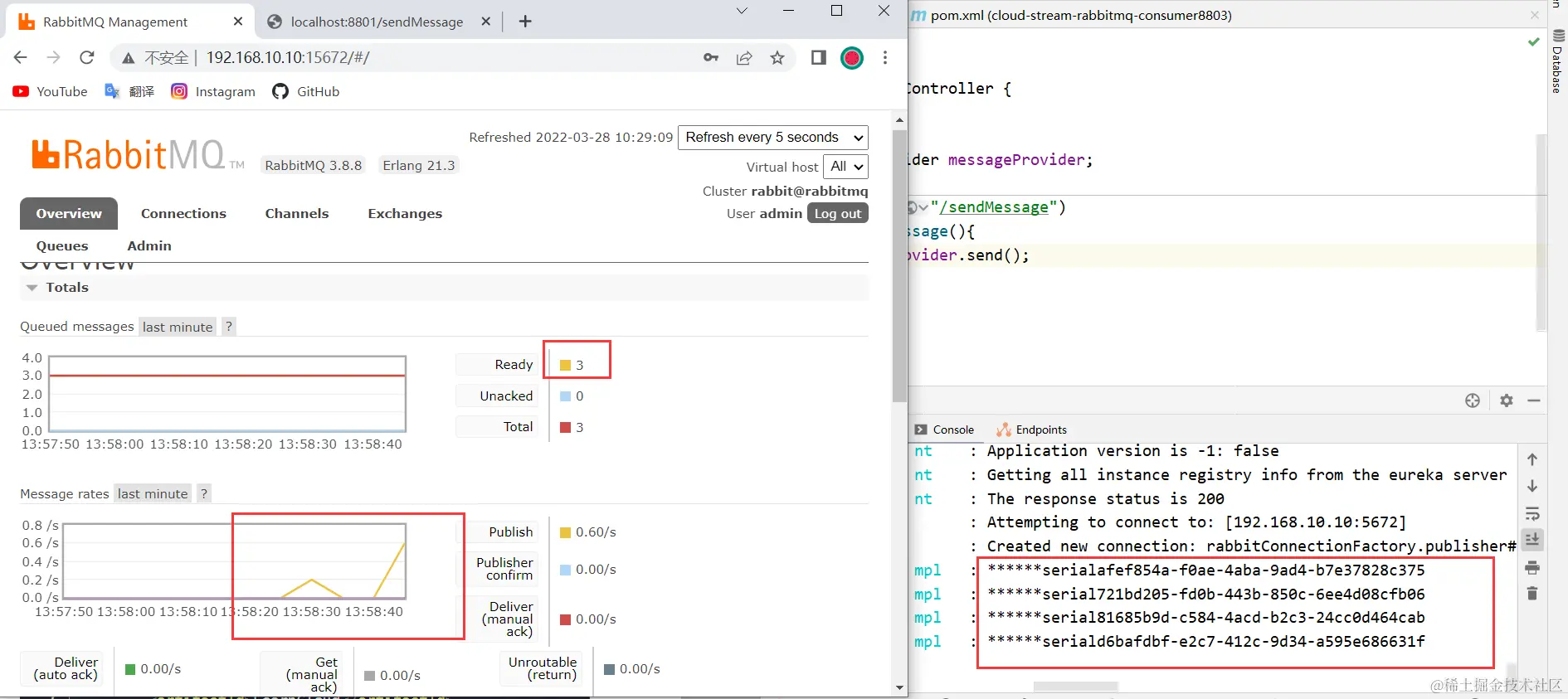Click the Log out button
This screenshot has height=699, width=1568.
[x=837, y=214]
